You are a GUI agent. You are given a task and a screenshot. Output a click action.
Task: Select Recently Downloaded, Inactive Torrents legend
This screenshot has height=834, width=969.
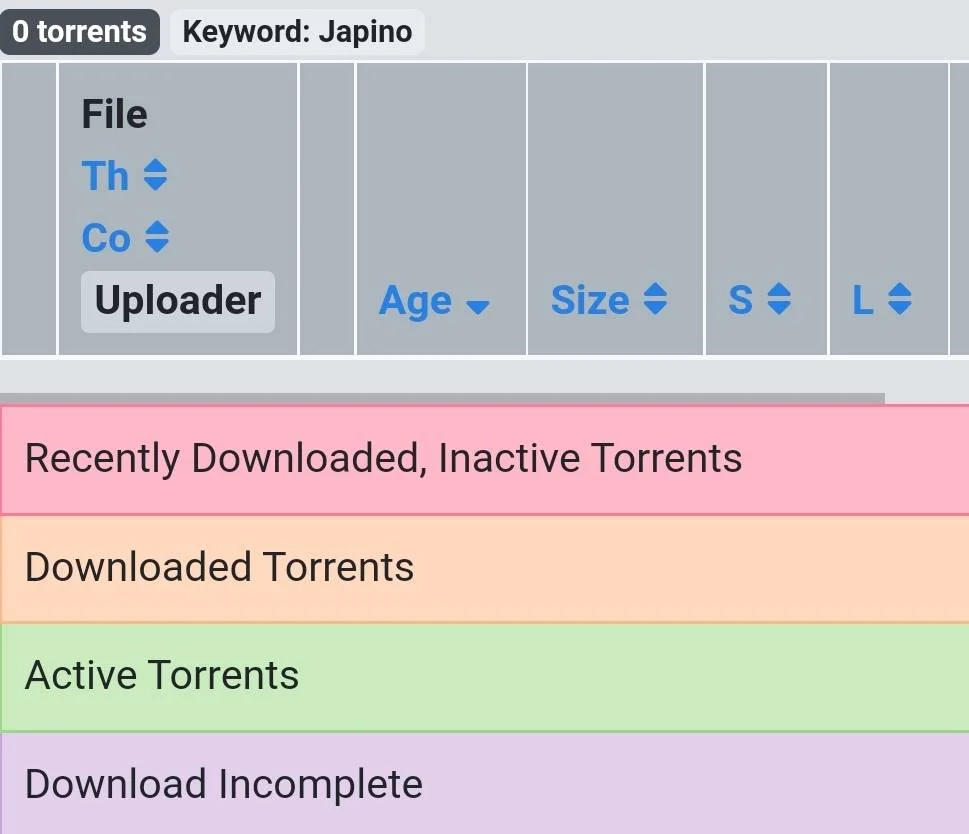click(484, 460)
